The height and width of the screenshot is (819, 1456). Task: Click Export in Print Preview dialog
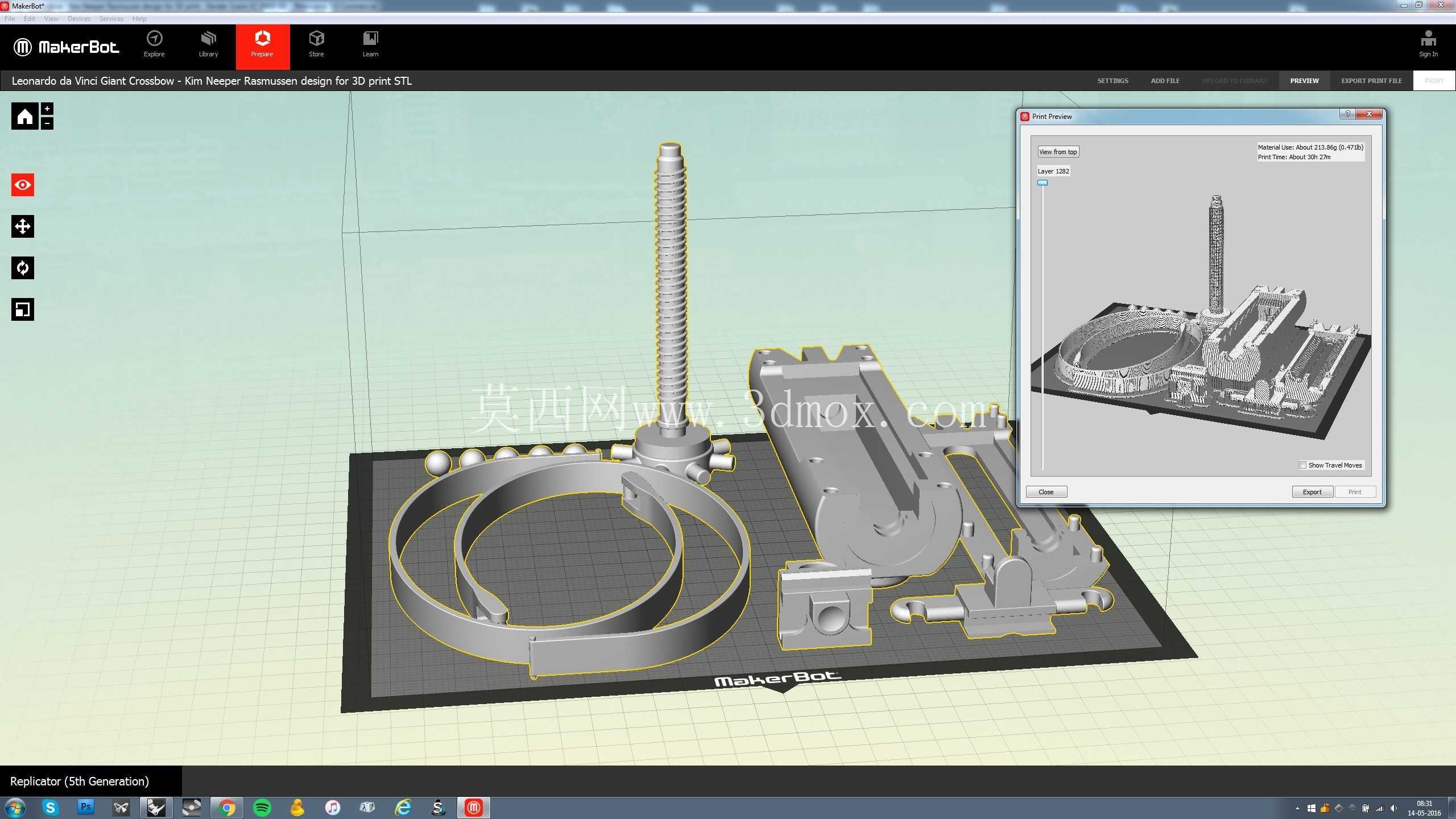coord(1312,492)
